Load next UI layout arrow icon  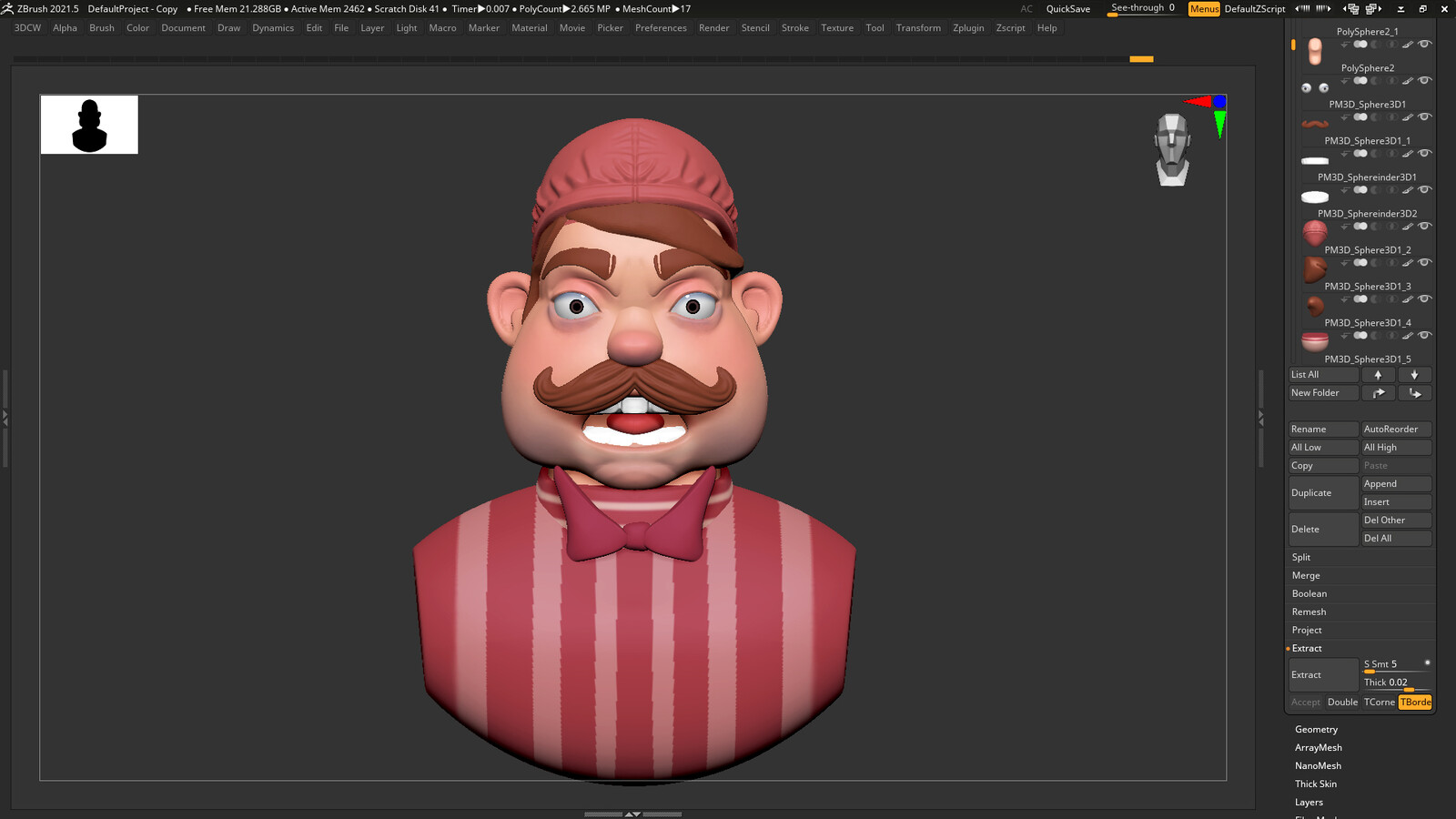point(1323,8)
